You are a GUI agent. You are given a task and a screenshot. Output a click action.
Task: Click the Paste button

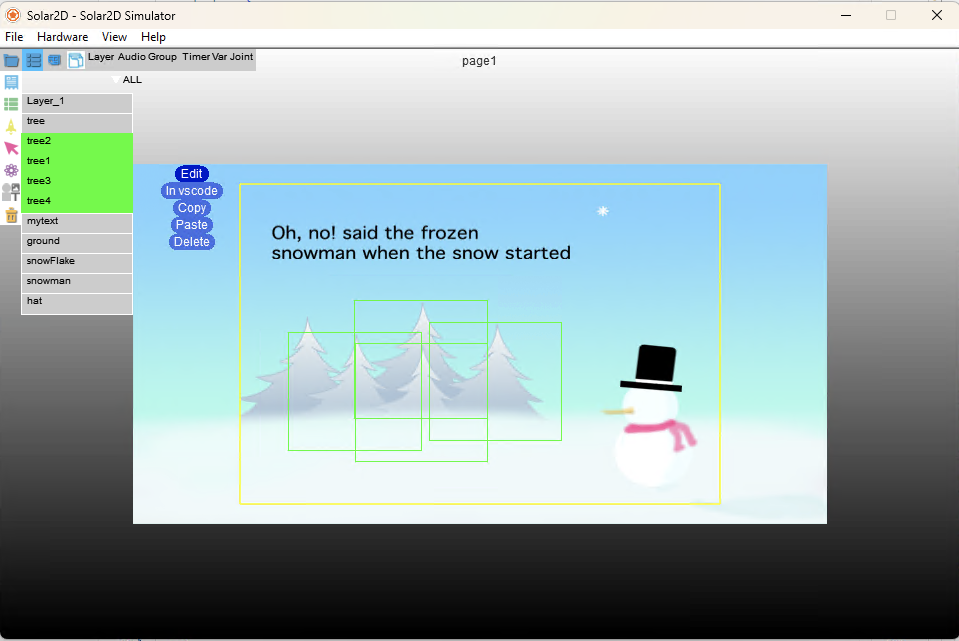point(191,224)
